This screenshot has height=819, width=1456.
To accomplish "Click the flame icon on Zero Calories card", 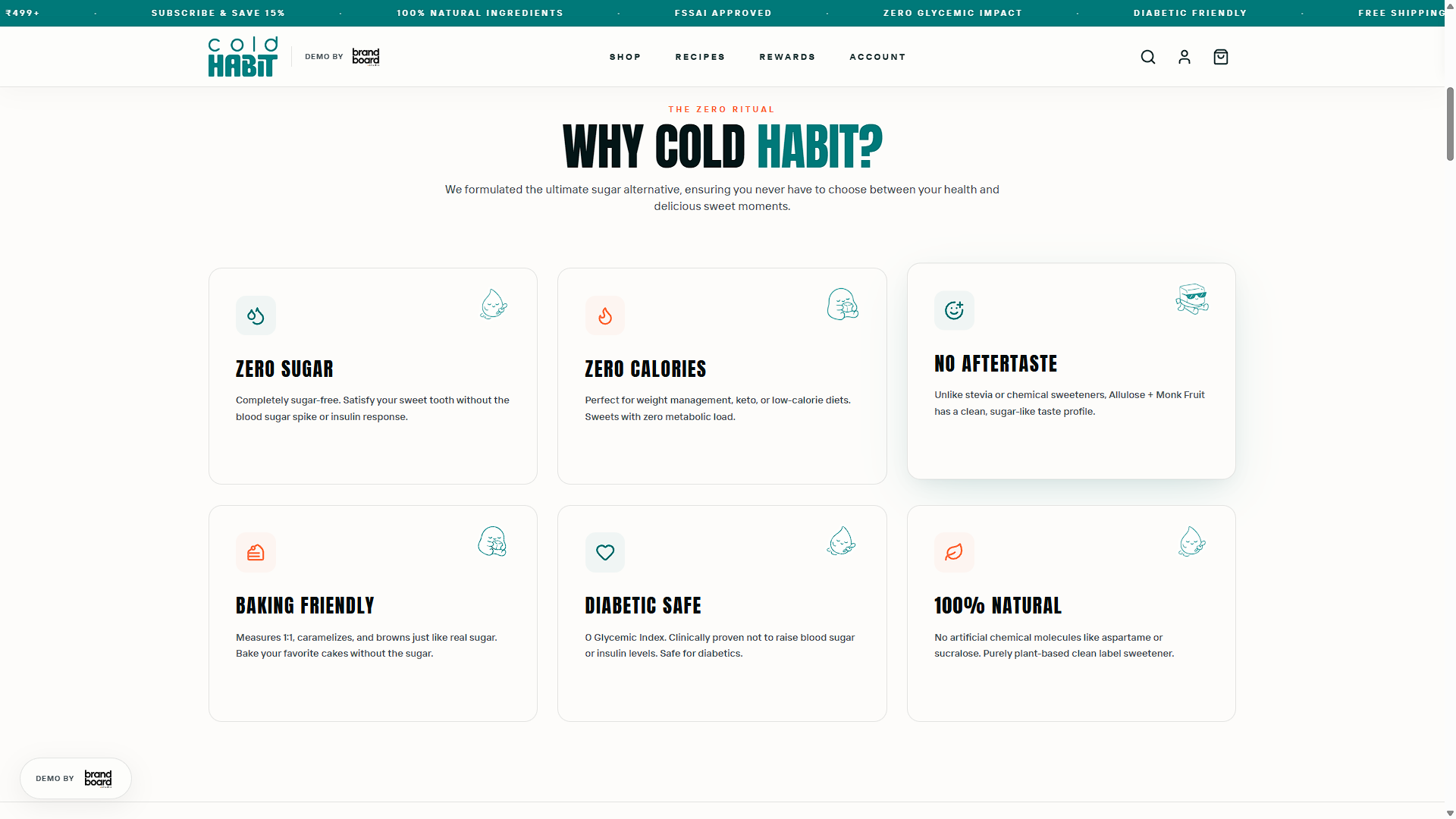I will tap(605, 315).
